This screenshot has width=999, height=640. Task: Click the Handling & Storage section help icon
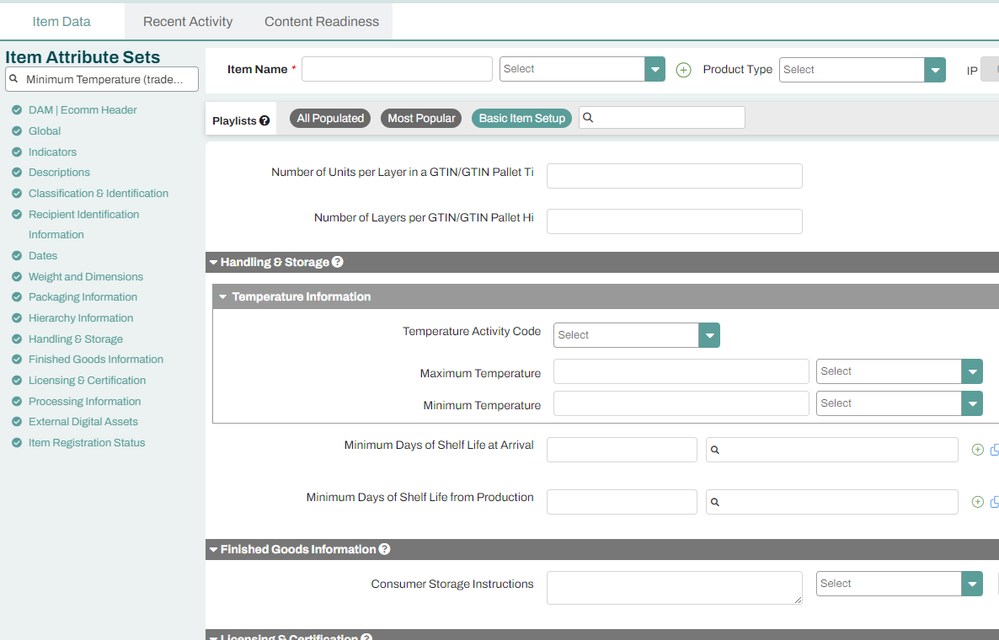338,262
